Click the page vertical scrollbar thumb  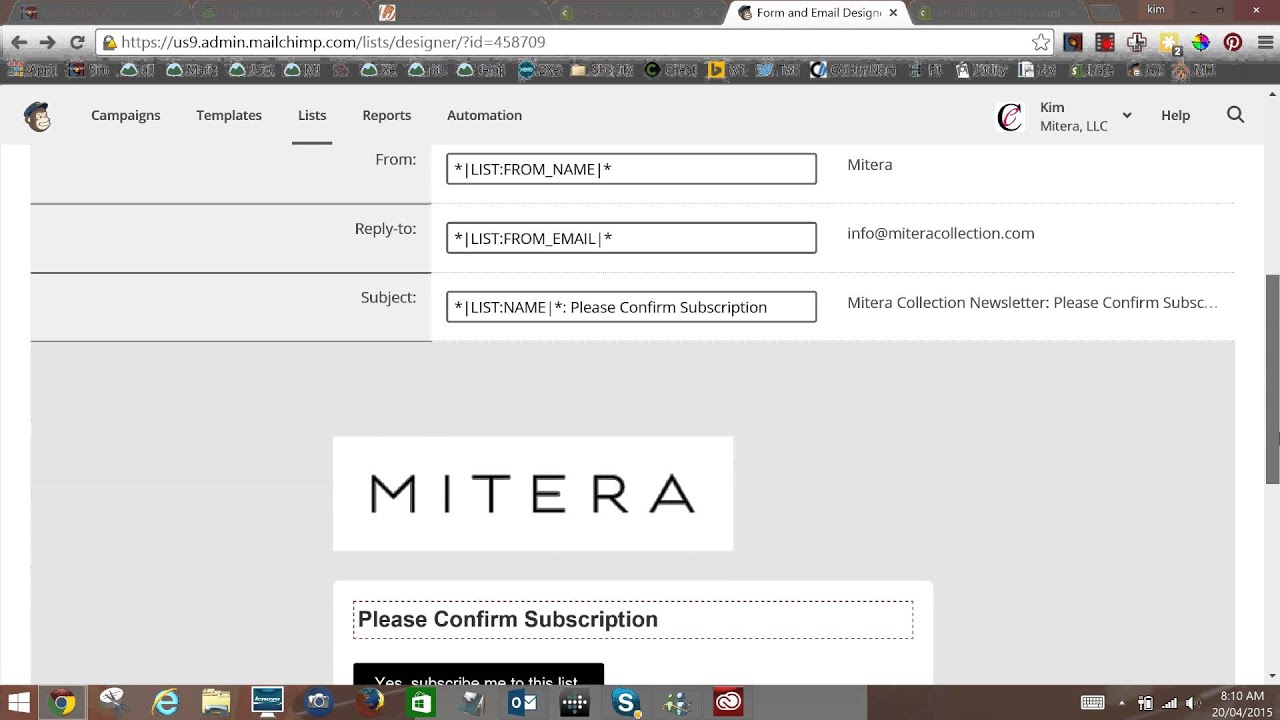(x=1272, y=379)
